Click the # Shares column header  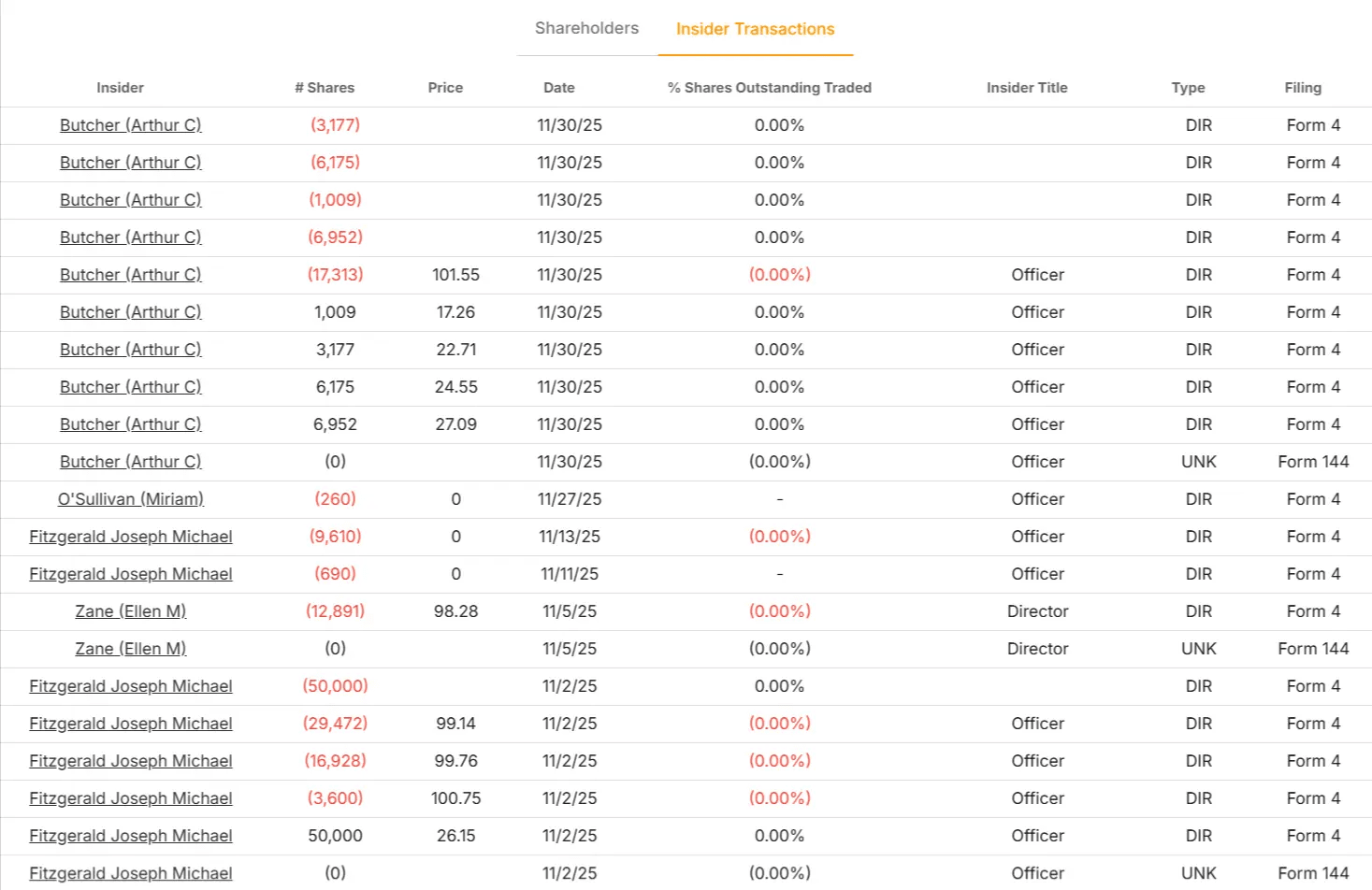coord(325,88)
